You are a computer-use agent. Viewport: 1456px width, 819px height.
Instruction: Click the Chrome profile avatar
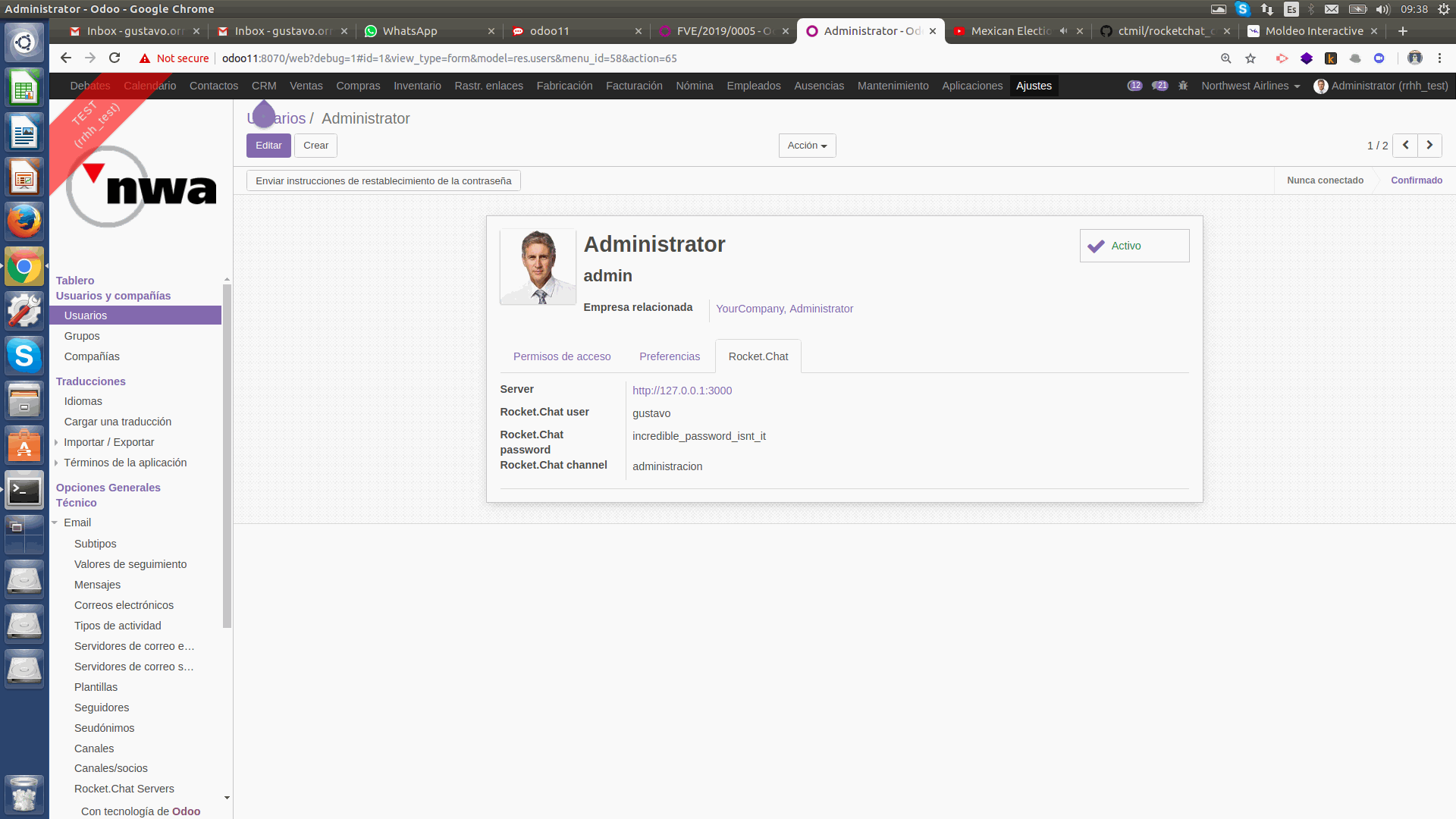pyautogui.click(x=1414, y=58)
